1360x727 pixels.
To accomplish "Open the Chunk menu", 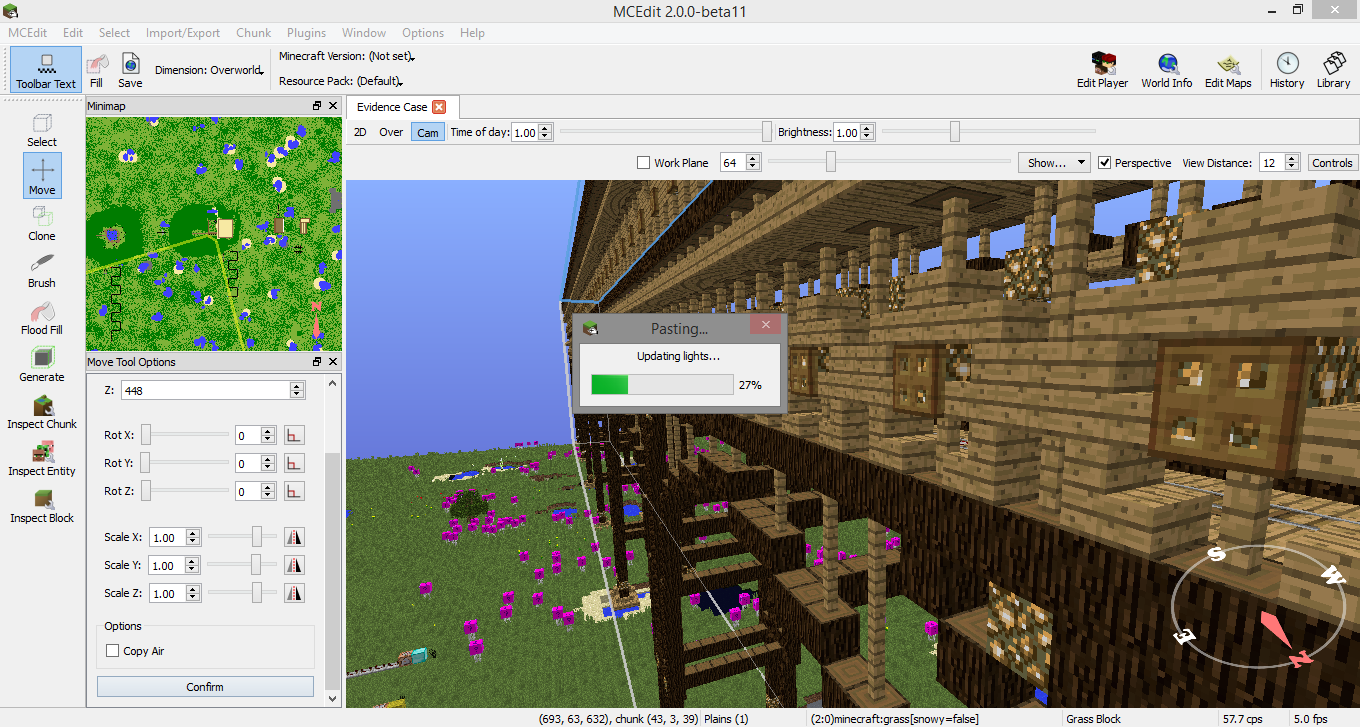I will 254,32.
